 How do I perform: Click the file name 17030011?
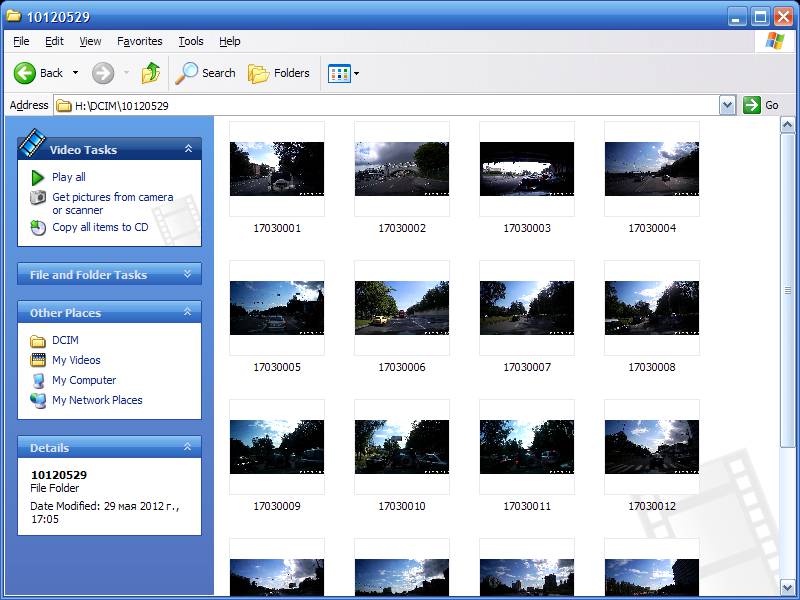(x=527, y=506)
